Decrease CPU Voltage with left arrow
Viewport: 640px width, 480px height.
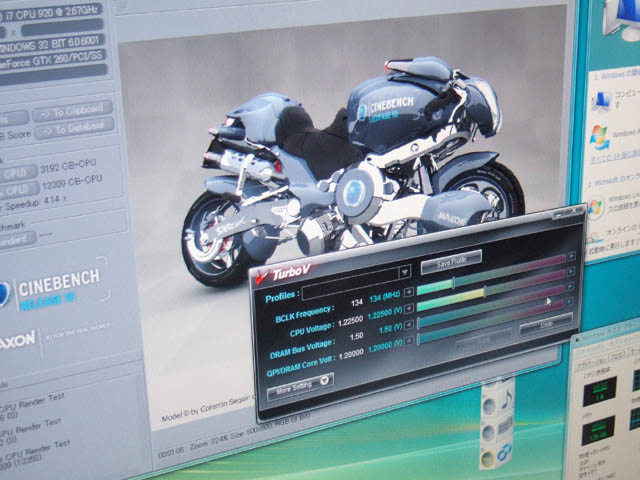tap(409, 309)
